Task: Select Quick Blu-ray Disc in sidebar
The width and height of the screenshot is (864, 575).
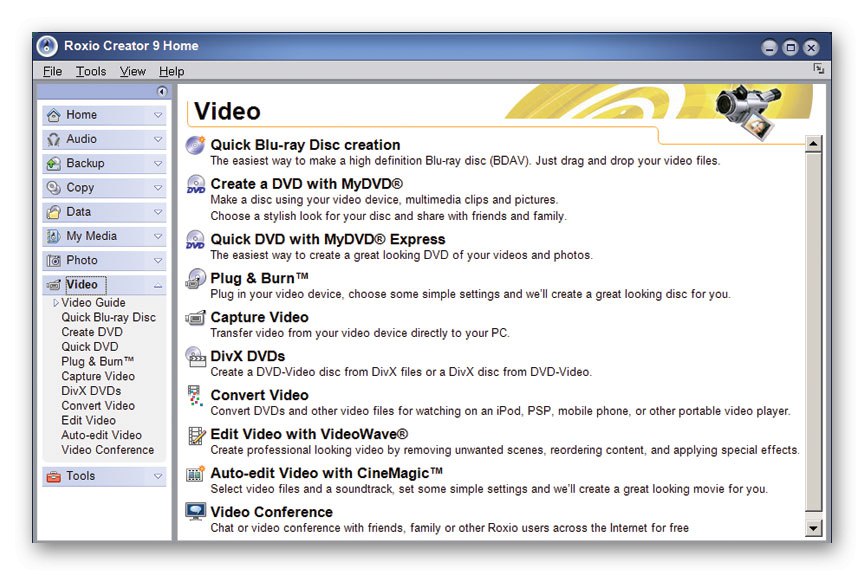Action: [109, 318]
